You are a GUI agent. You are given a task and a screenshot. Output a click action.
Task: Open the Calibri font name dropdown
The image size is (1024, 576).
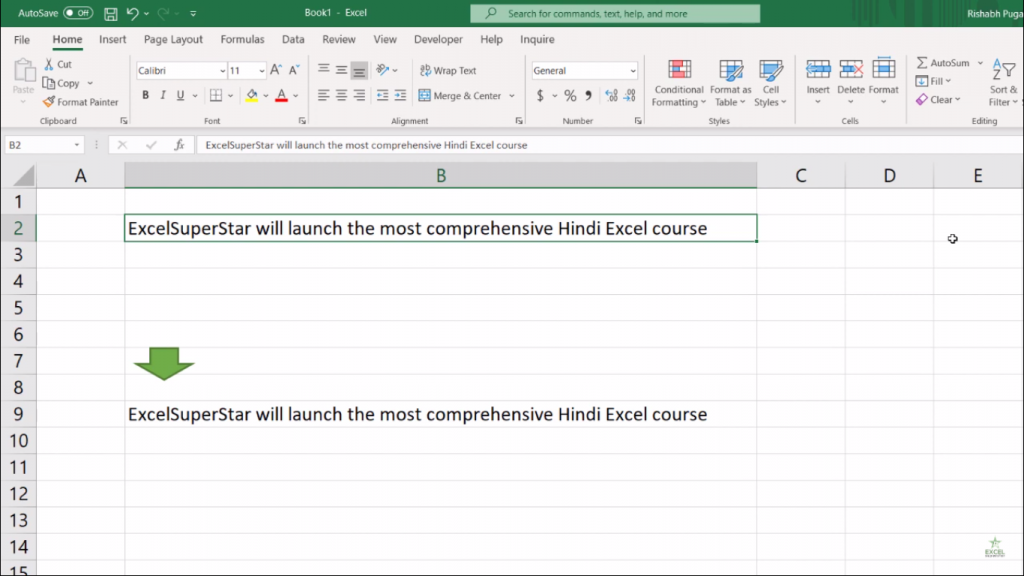pyautogui.click(x=222, y=71)
